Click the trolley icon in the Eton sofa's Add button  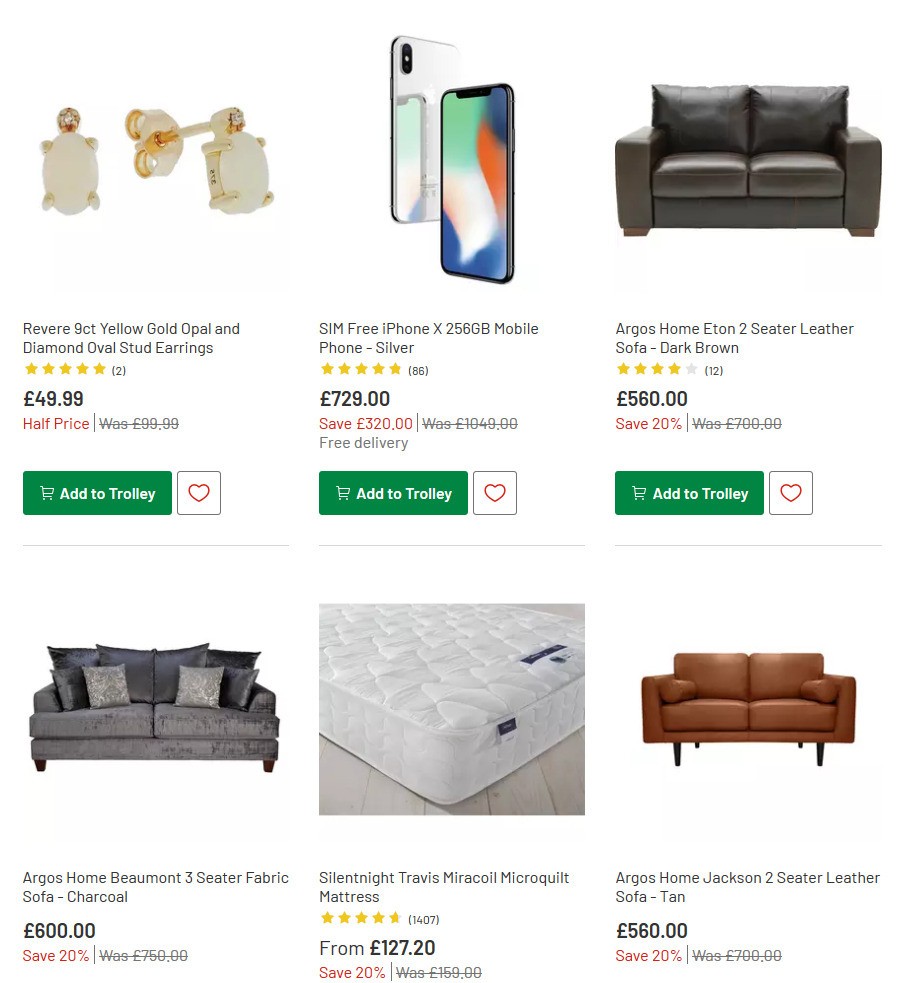pyautogui.click(x=638, y=493)
